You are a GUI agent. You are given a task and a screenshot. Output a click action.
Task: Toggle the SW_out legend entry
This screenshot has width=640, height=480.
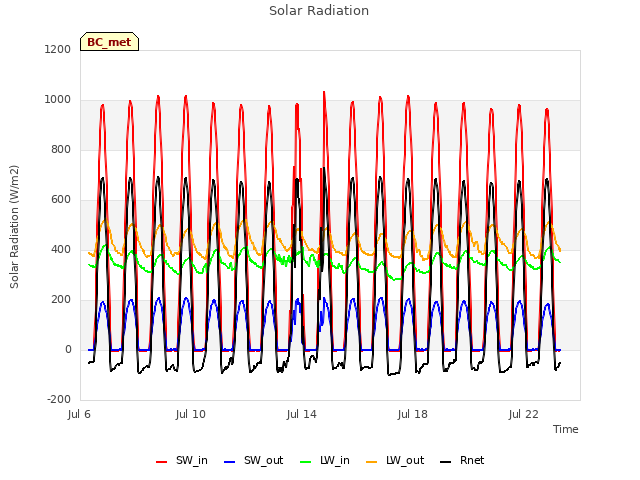253,460
